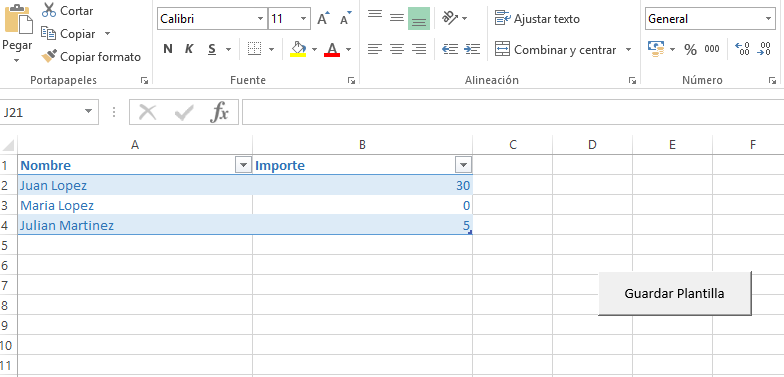The width and height of the screenshot is (784, 377).
Task: Expand the General number format dropdown
Action: (x=768, y=19)
